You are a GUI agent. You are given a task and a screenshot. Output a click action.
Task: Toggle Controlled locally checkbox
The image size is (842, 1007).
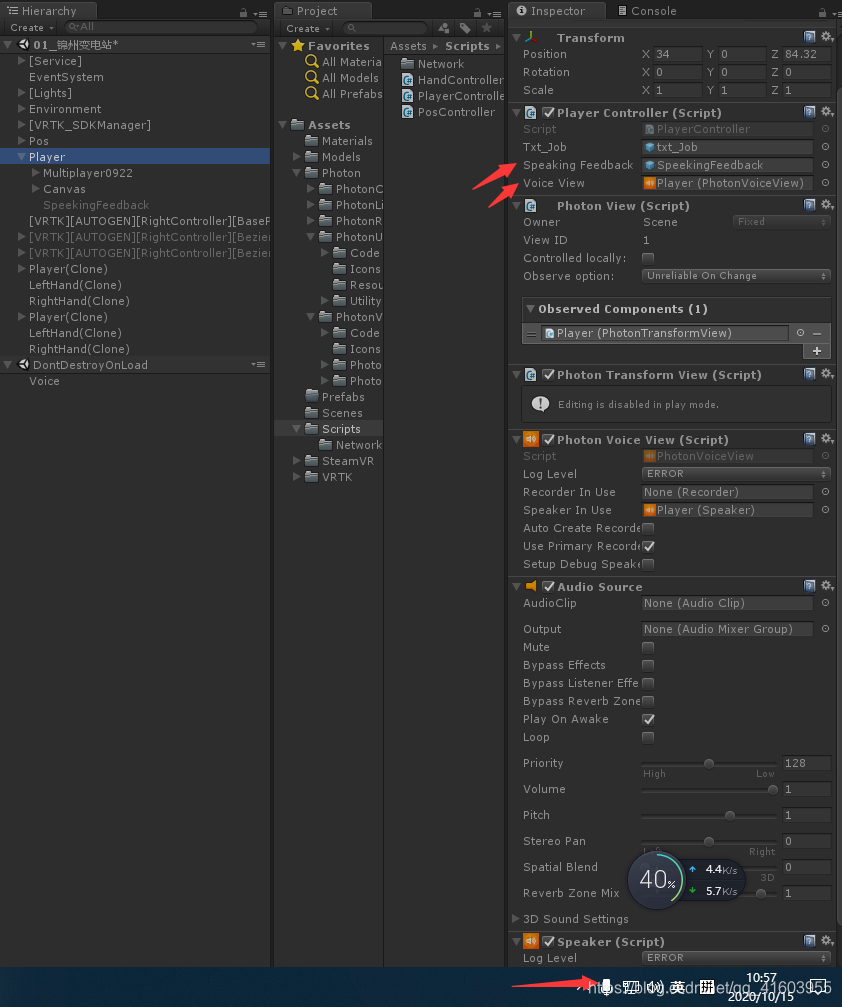tap(648, 258)
